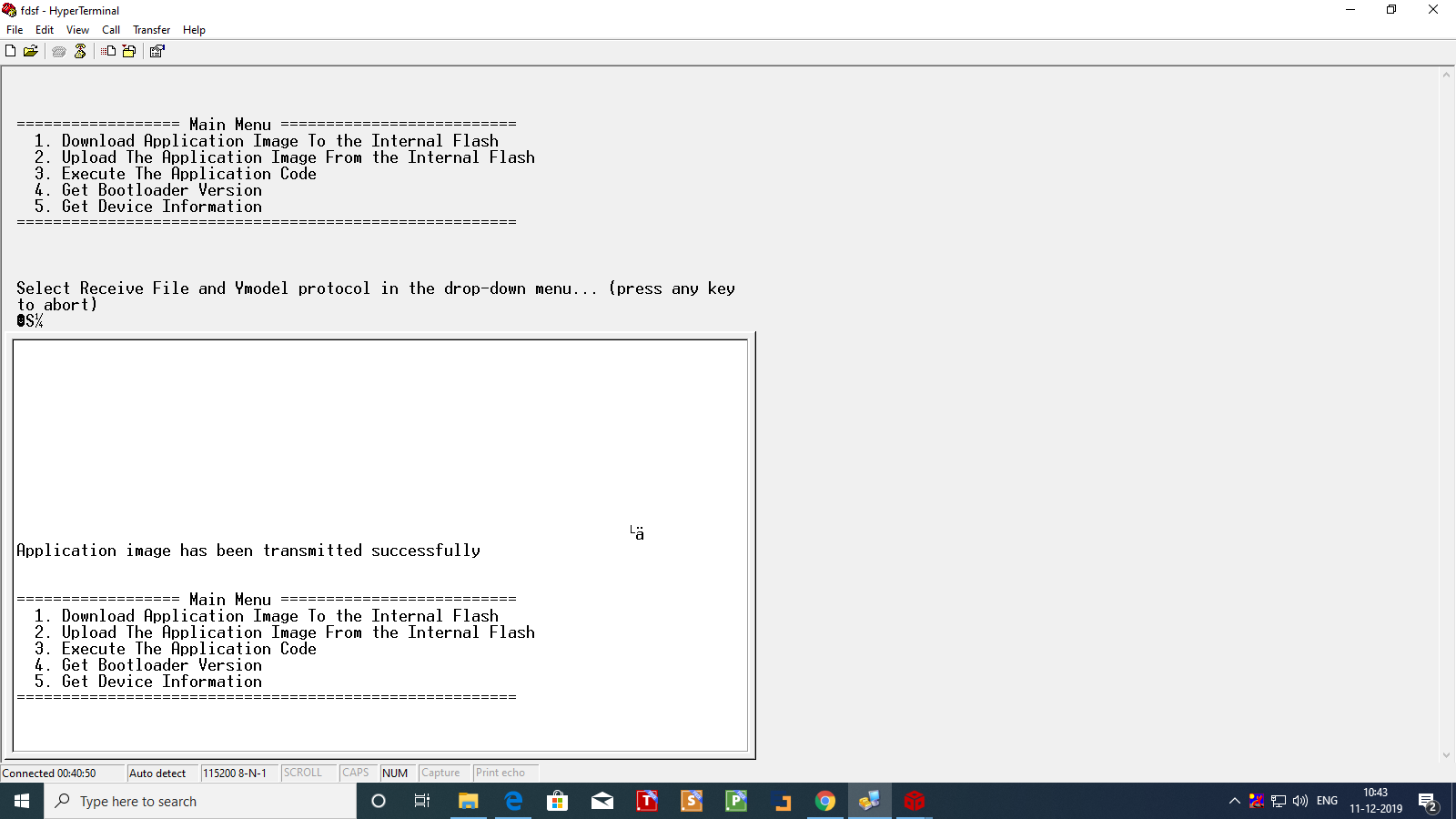Screen dimensions: 1456x819
Task: Open the File menu
Action: coord(15,29)
